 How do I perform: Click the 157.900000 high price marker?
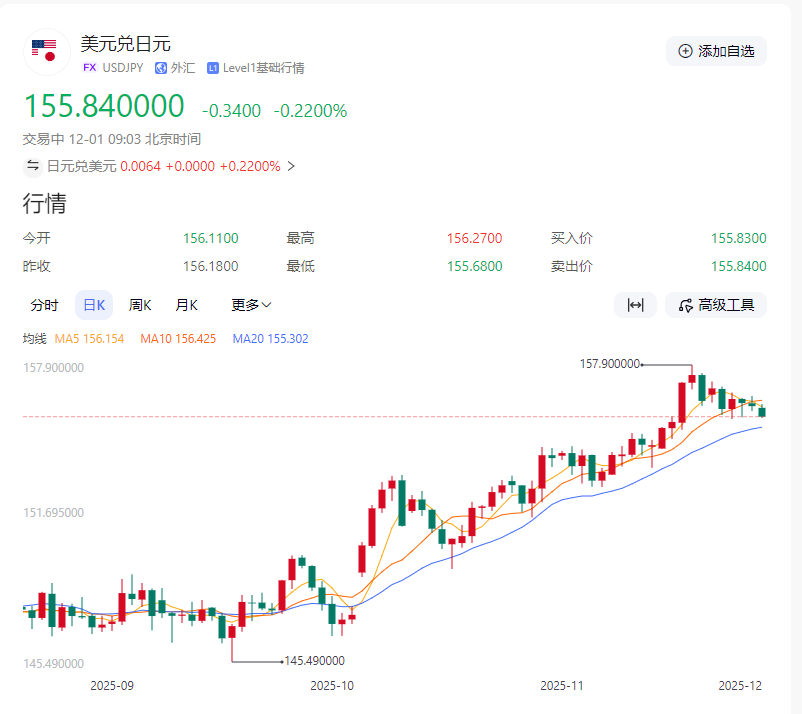tap(609, 364)
